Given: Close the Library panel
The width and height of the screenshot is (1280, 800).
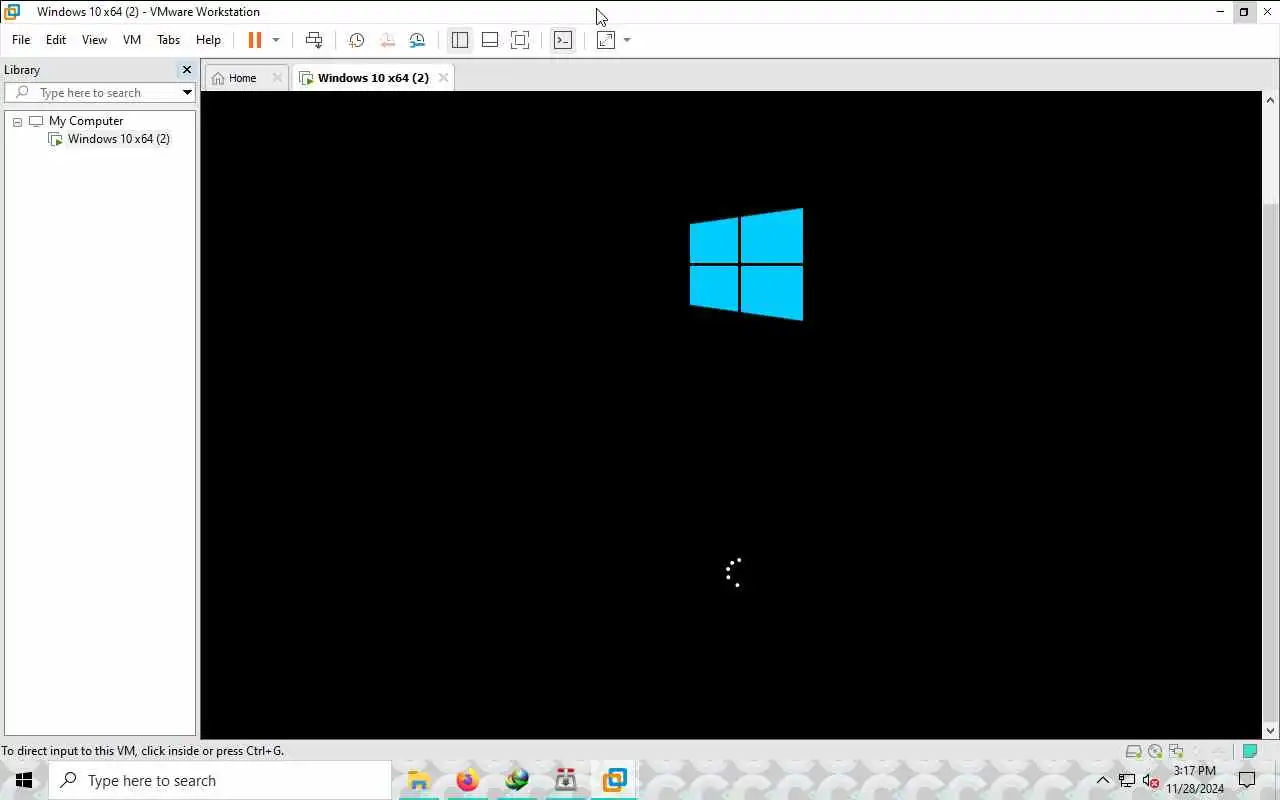Looking at the screenshot, I should pyautogui.click(x=186, y=70).
